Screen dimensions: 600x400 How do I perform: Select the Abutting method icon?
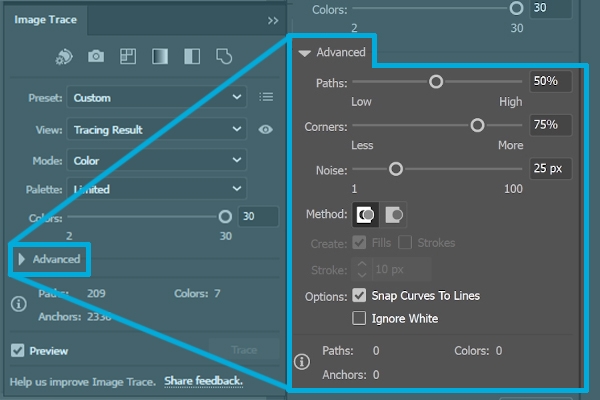pyautogui.click(x=366, y=215)
